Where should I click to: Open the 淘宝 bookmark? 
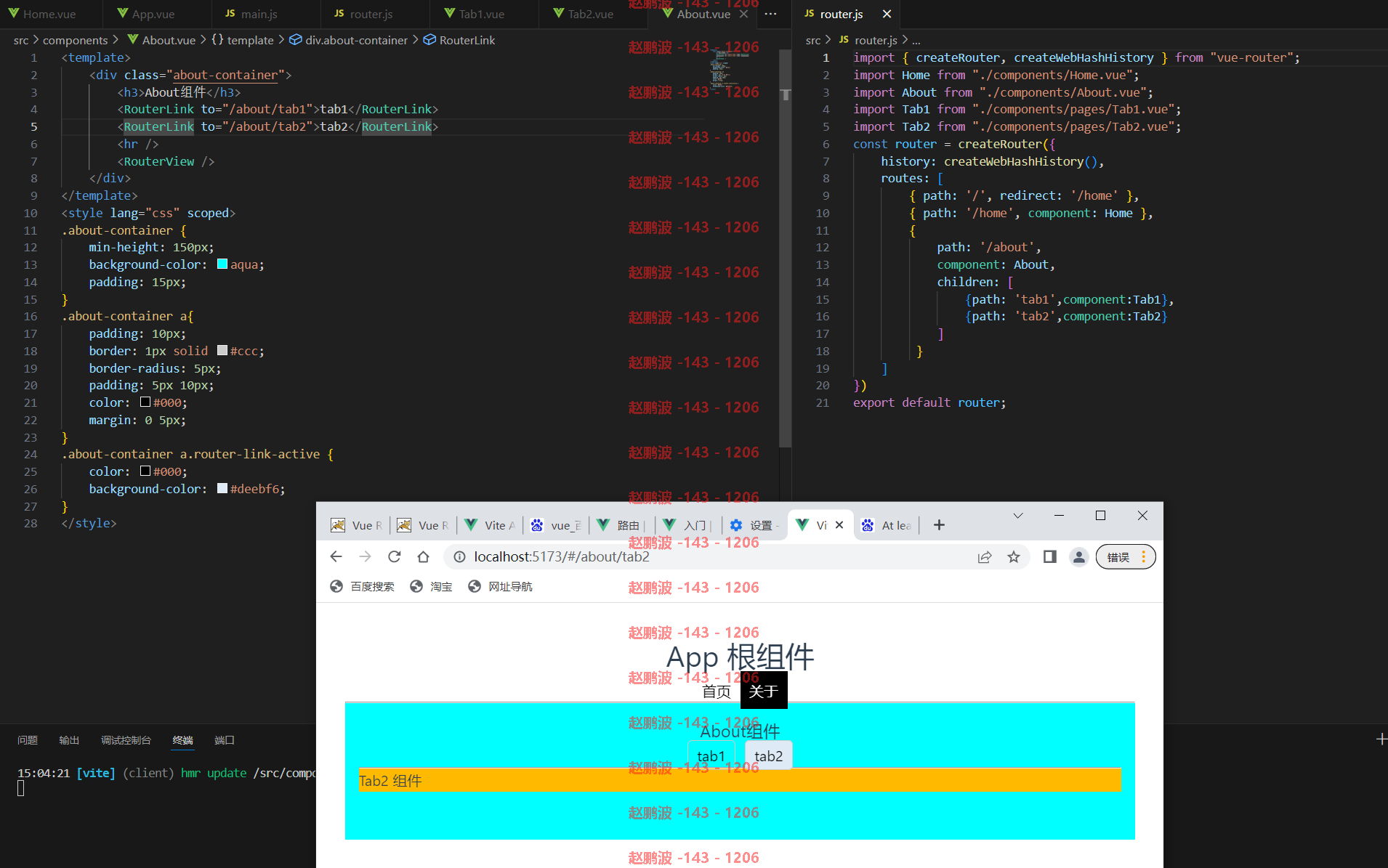pyautogui.click(x=431, y=586)
